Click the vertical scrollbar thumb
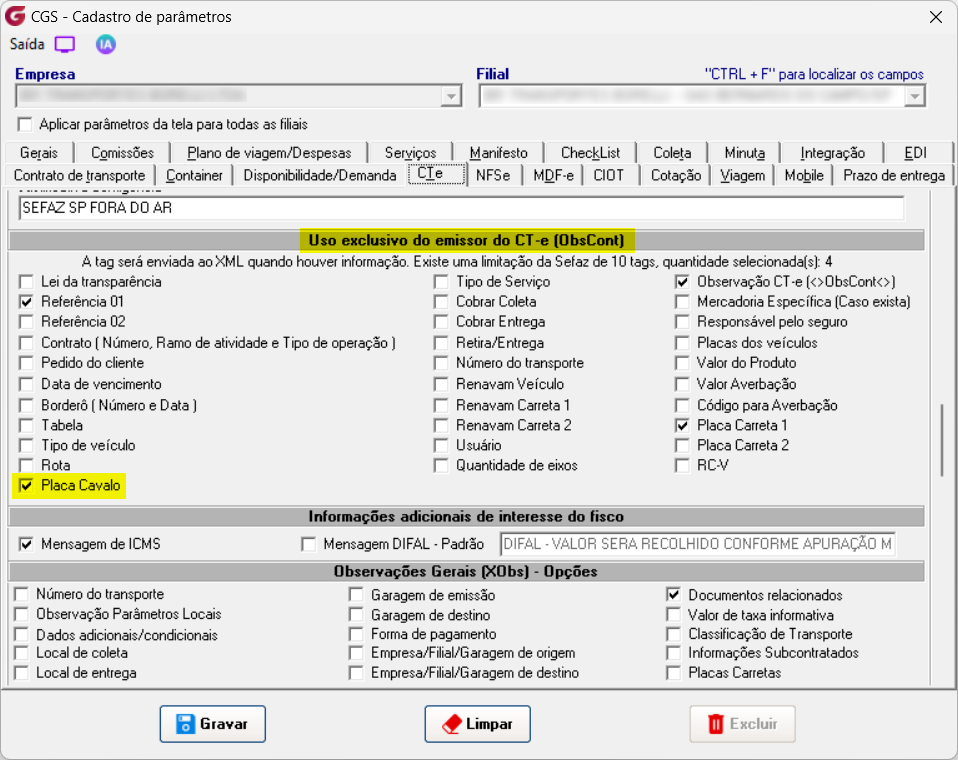This screenshot has width=958, height=760. click(x=942, y=439)
